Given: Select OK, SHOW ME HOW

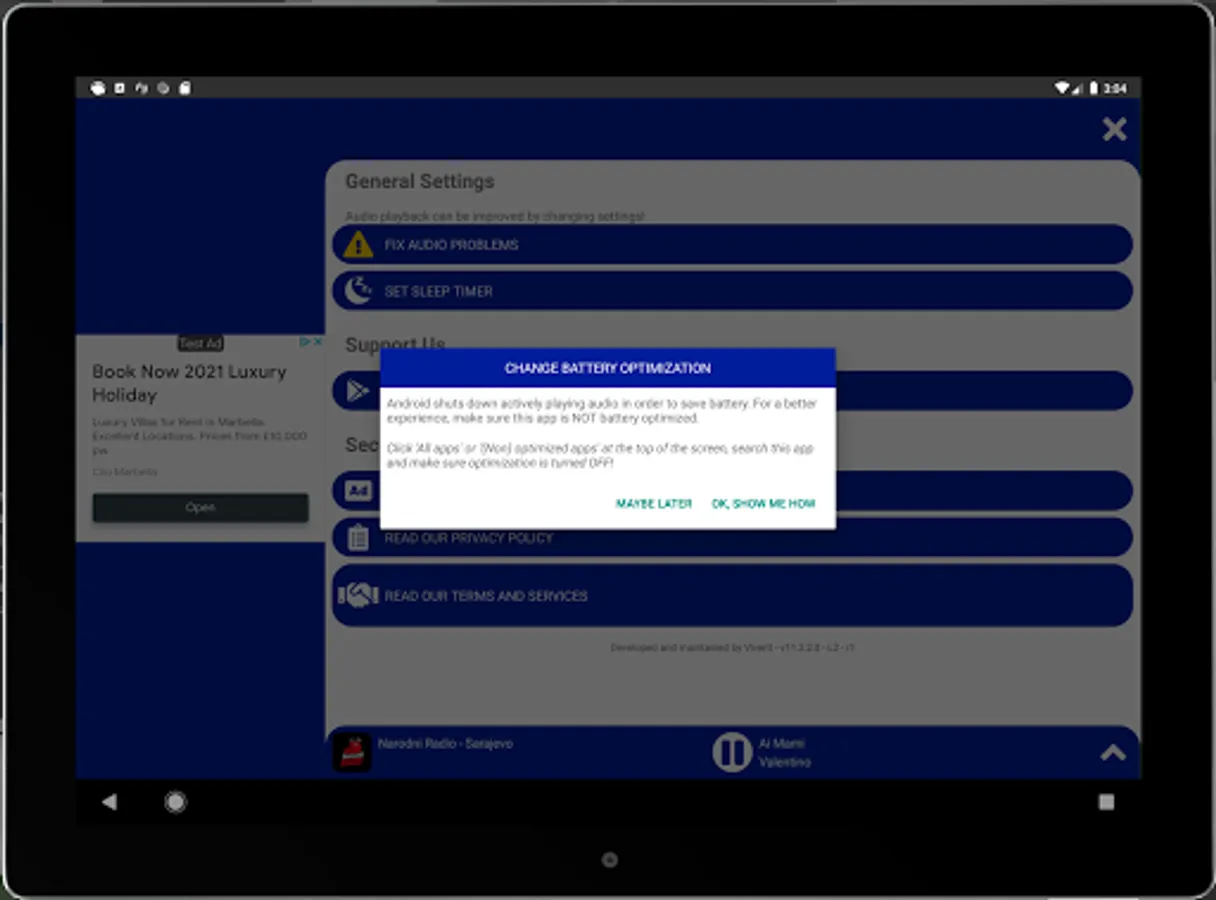Looking at the screenshot, I should coord(764,504).
